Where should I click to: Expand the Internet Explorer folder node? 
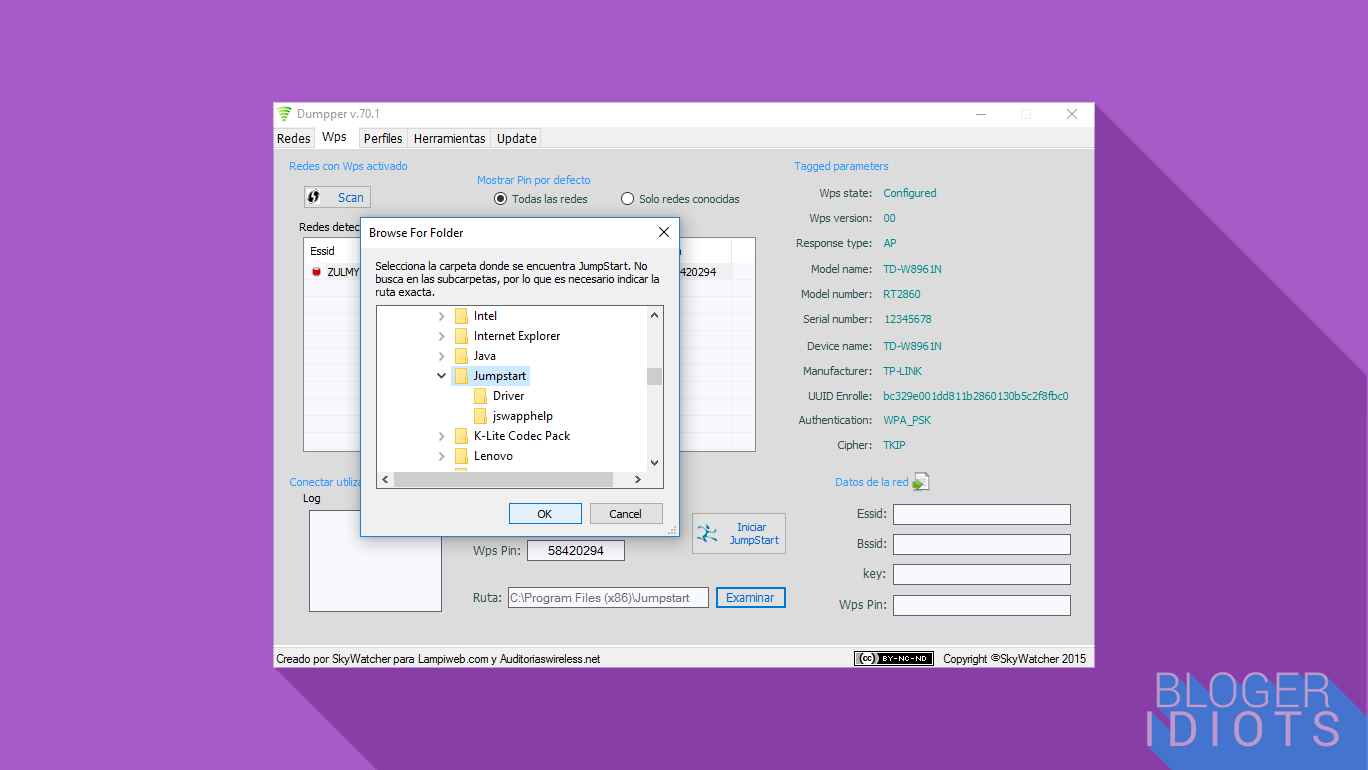pyautogui.click(x=442, y=336)
